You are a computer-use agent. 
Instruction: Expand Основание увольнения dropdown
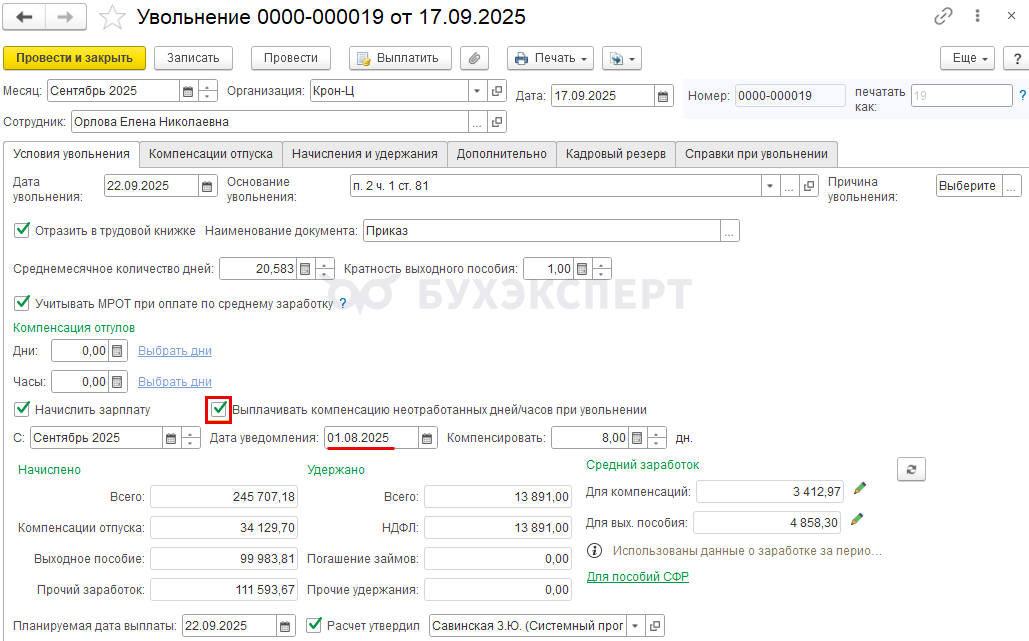[x=770, y=186]
